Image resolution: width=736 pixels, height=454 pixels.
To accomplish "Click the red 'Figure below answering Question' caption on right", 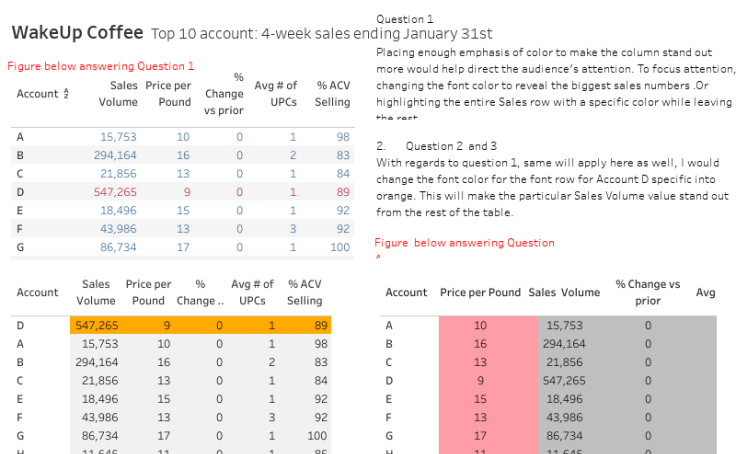I will coord(464,243).
